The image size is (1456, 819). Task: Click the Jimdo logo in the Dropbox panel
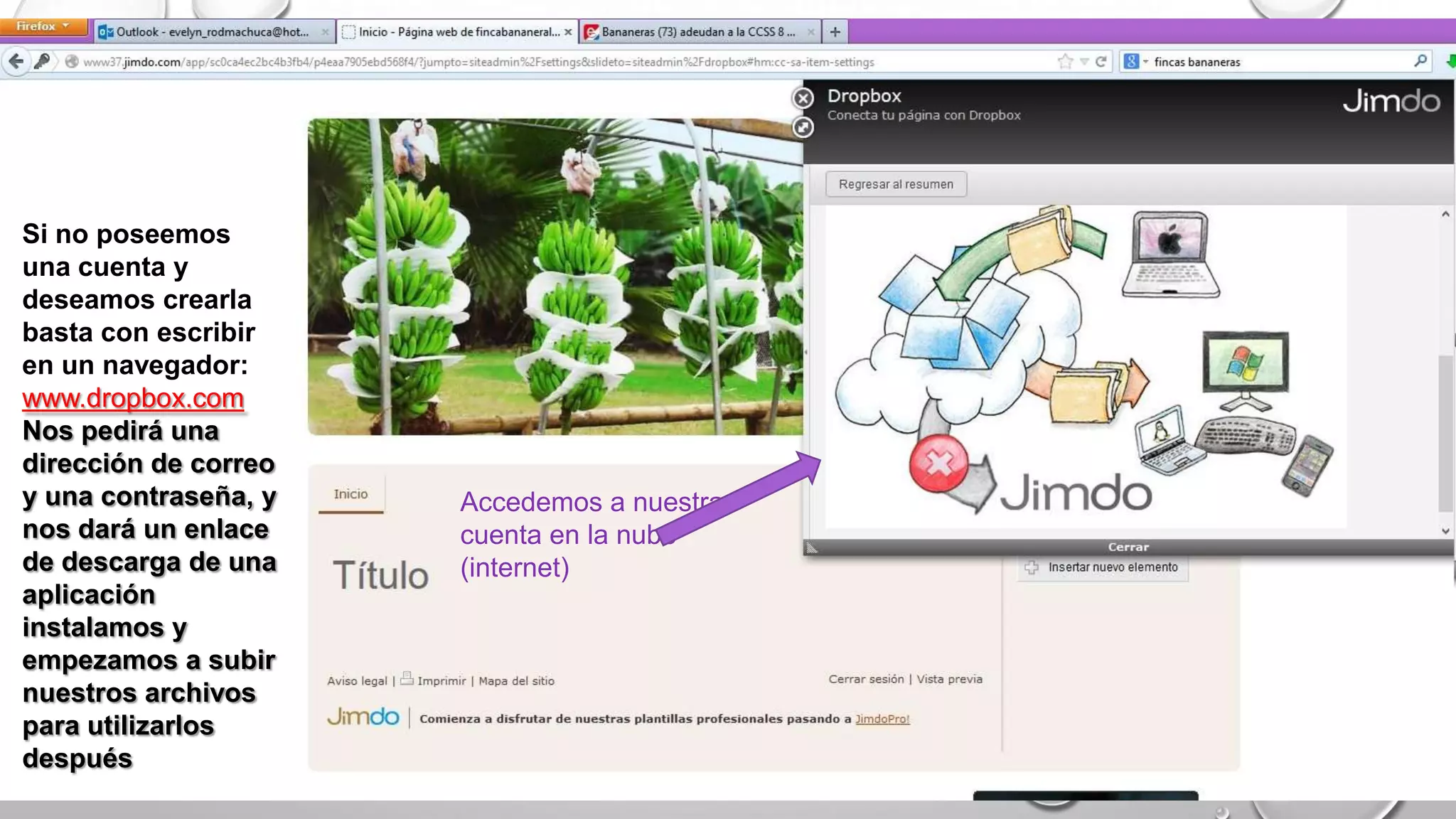[x=1391, y=101]
